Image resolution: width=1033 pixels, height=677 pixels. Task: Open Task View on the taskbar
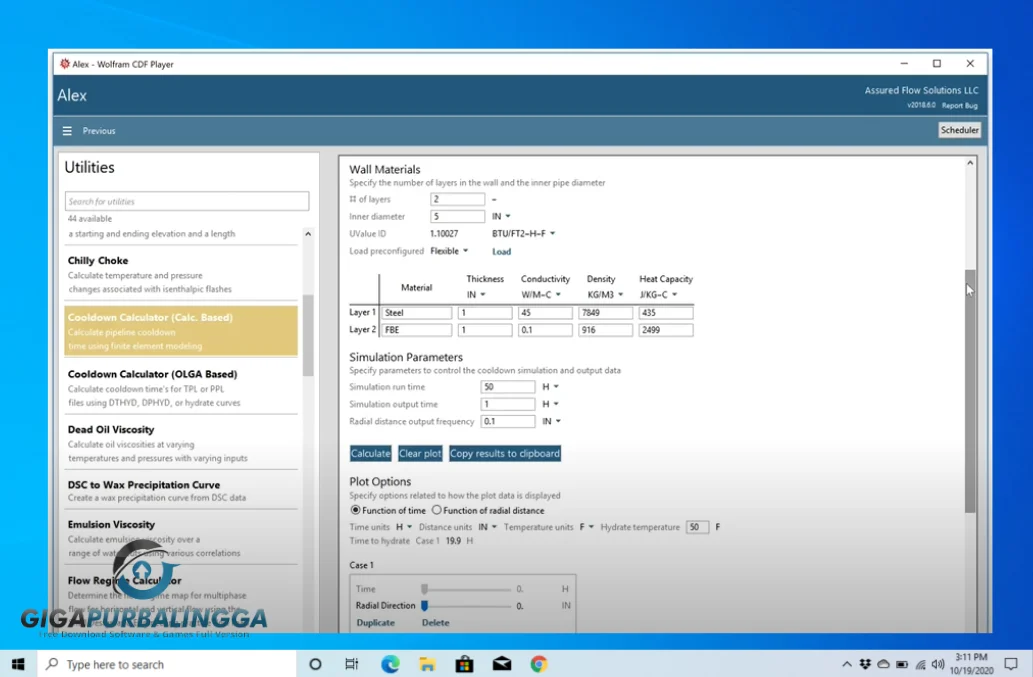[351, 664]
